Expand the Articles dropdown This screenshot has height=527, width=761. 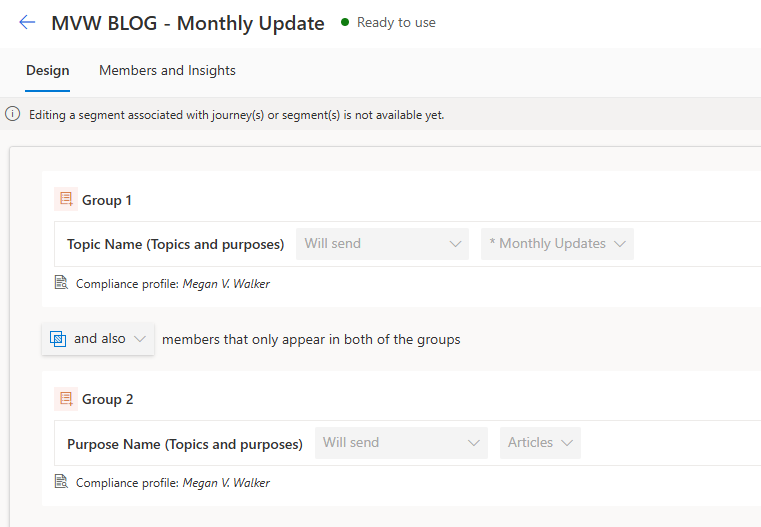(540, 443)
